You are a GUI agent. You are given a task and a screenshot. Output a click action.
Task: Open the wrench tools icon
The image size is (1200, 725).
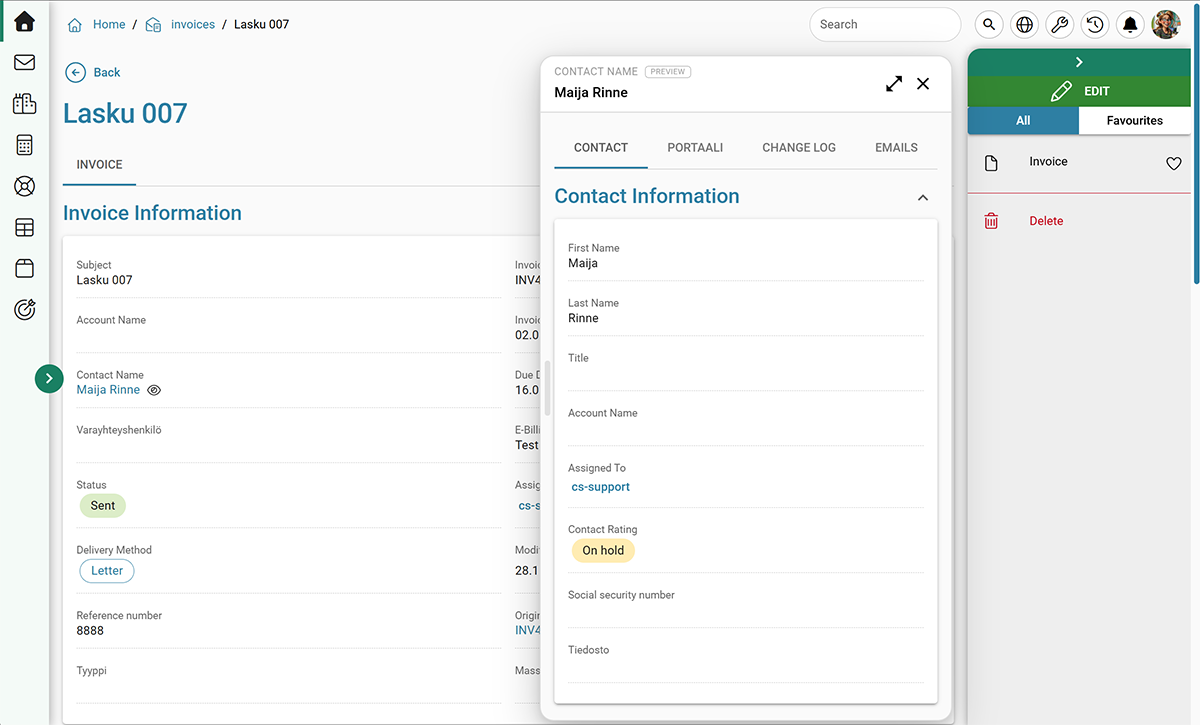pyautogui.click(x=1060, y=24)
